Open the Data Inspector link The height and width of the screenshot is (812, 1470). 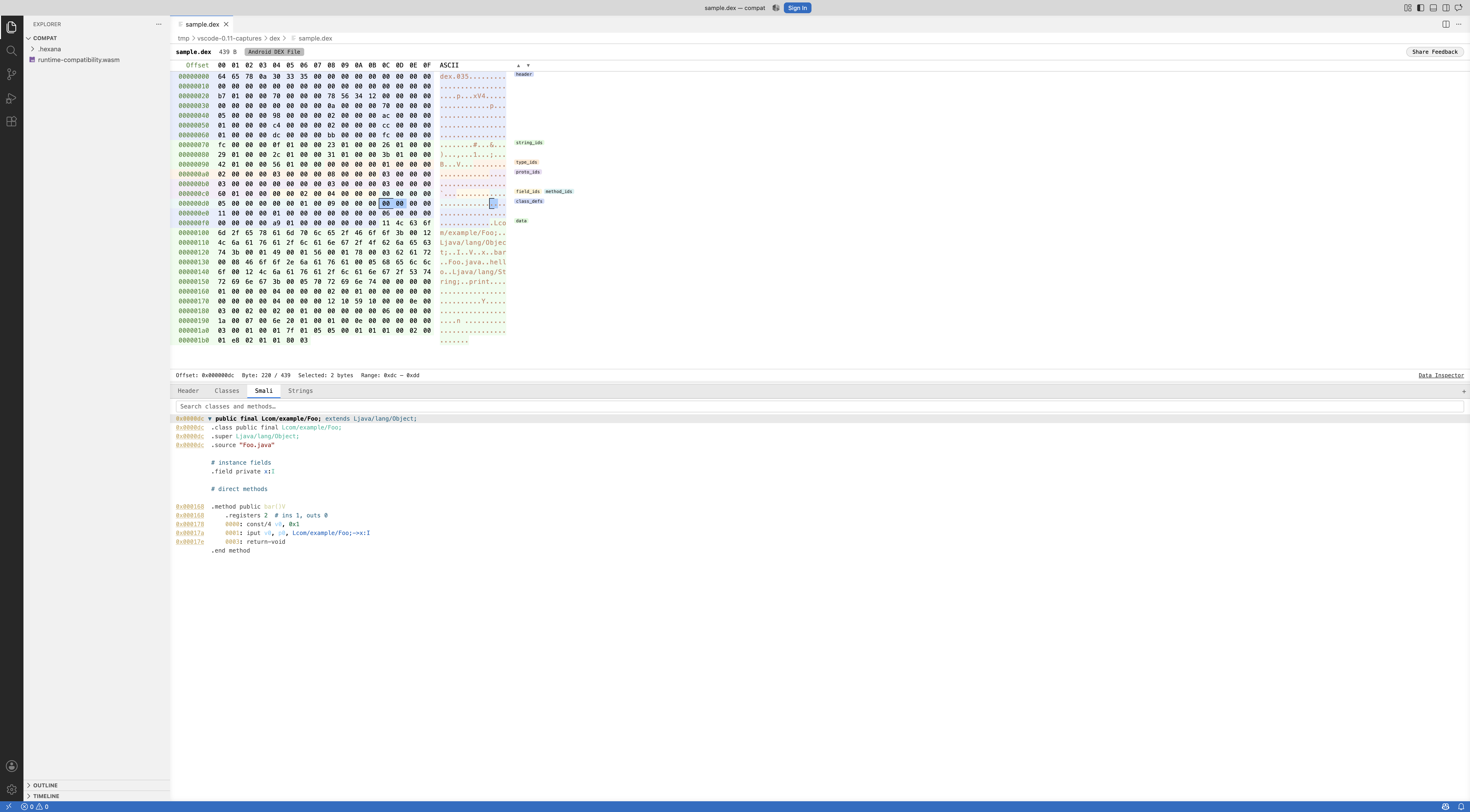pos(1441,375)
